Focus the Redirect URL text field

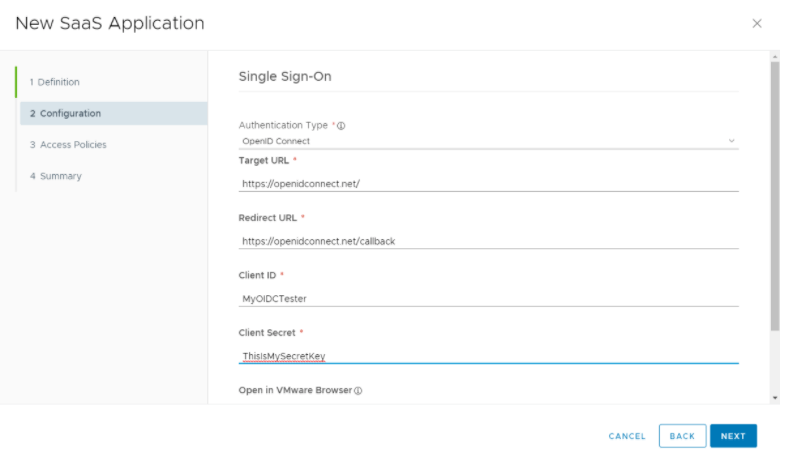[x=488, y=241]
